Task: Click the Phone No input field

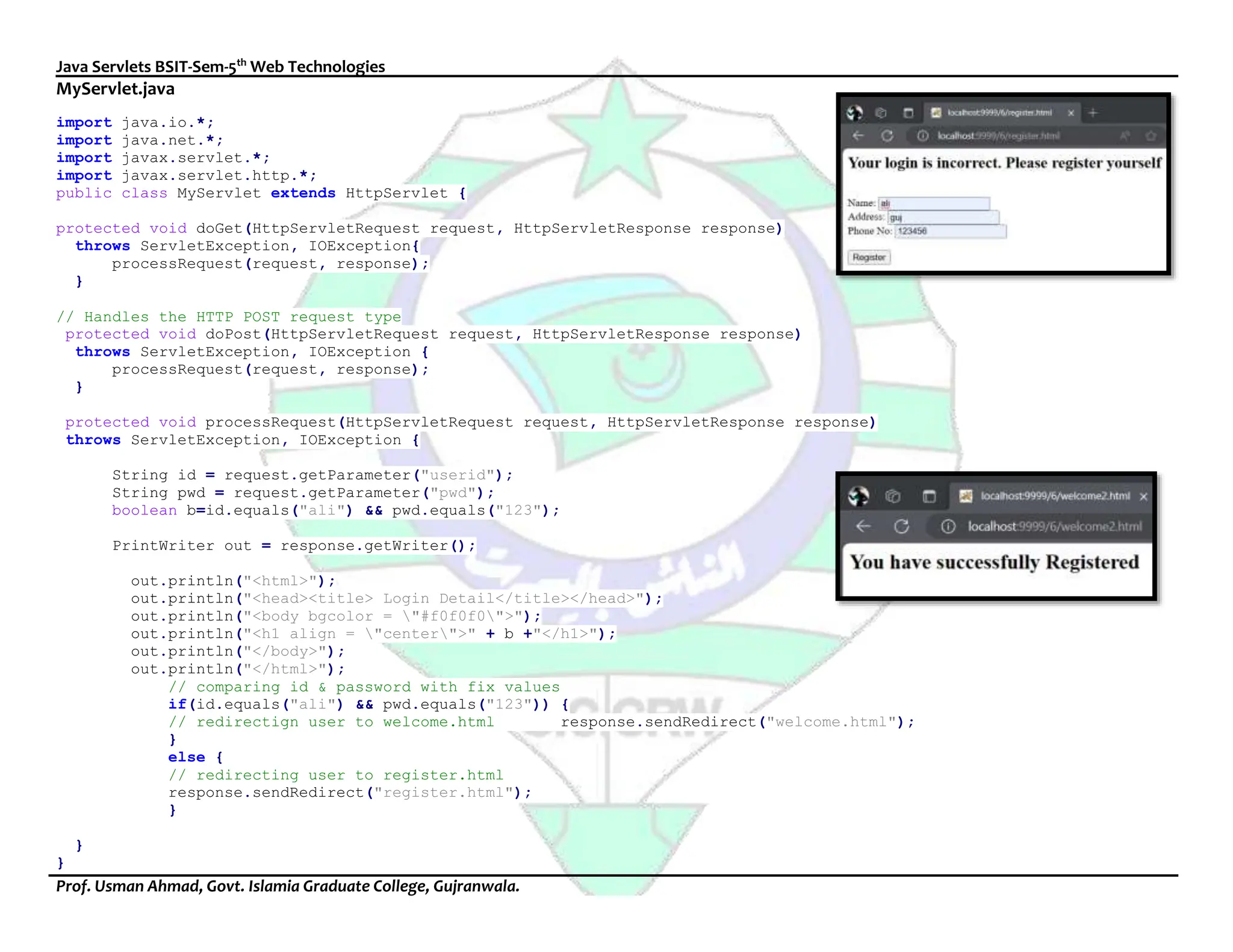Action: point(950,231)
